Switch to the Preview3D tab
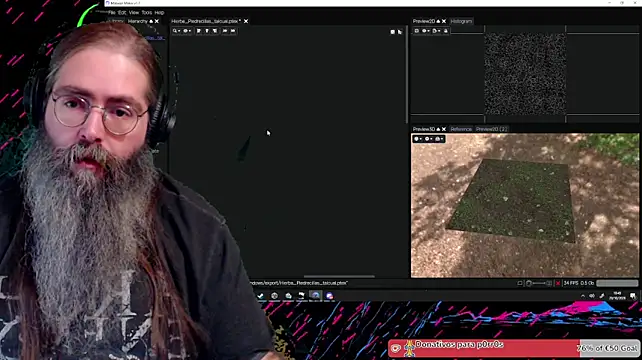The width and height of the screenshot is (642, 360). click(x=423, y=129)
